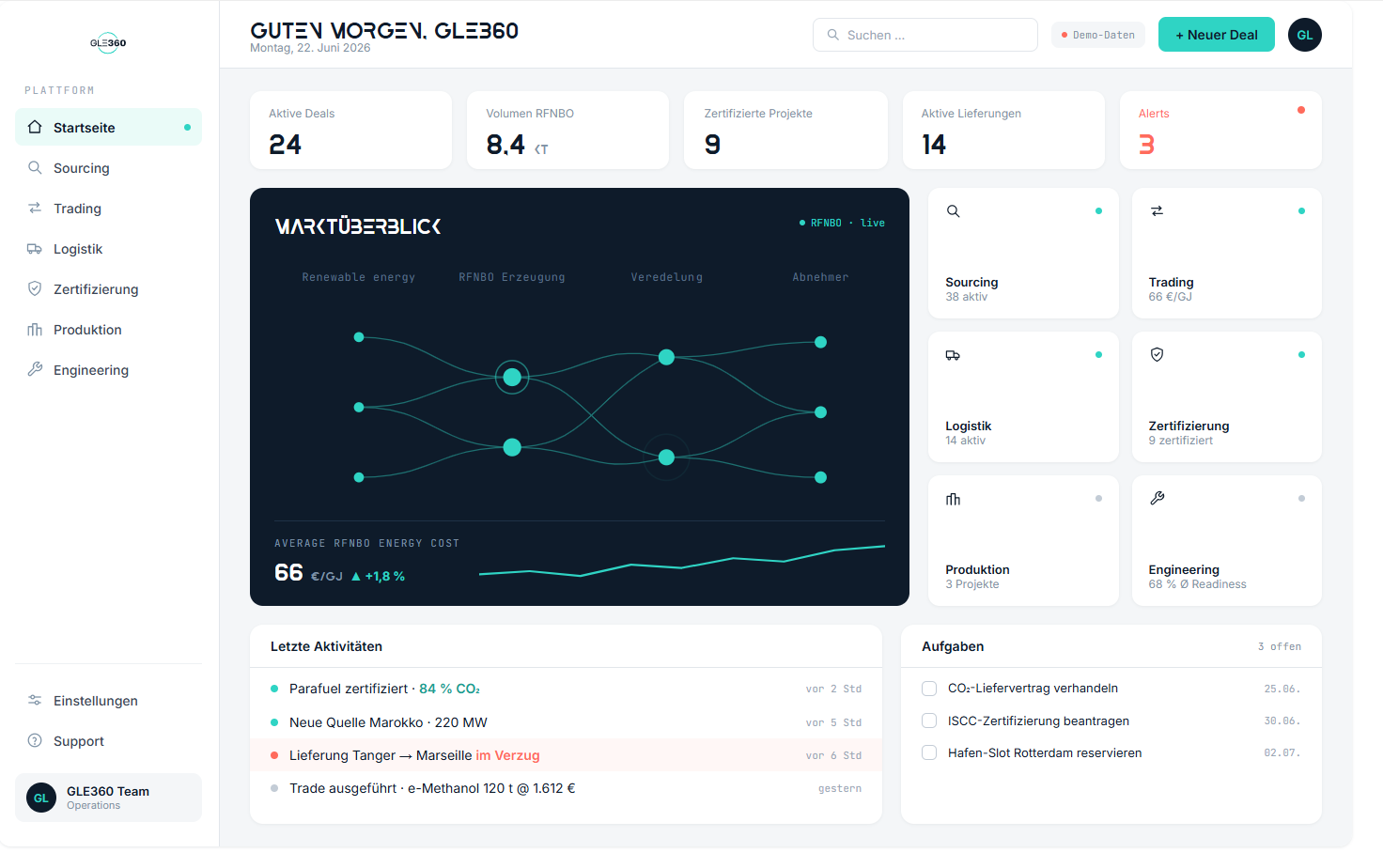Click the bar chart icon on Produktion card
Image resolution: width=1383 pixels, height=868 pixels.
953,499
